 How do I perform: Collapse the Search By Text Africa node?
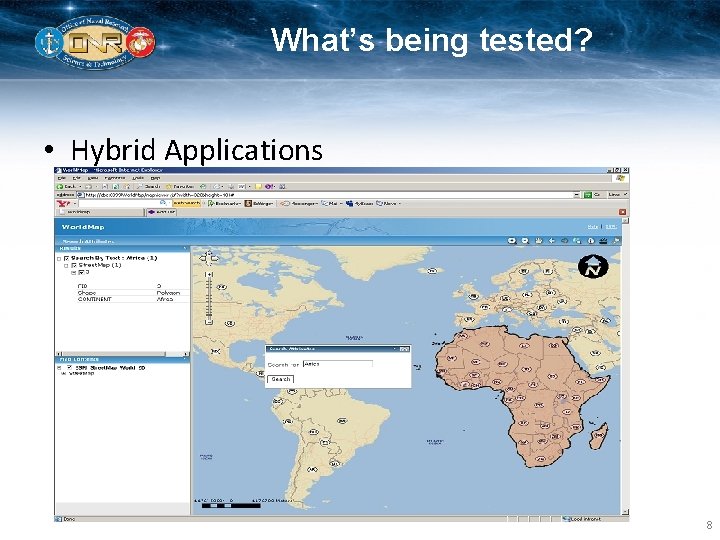click(59, 259)
